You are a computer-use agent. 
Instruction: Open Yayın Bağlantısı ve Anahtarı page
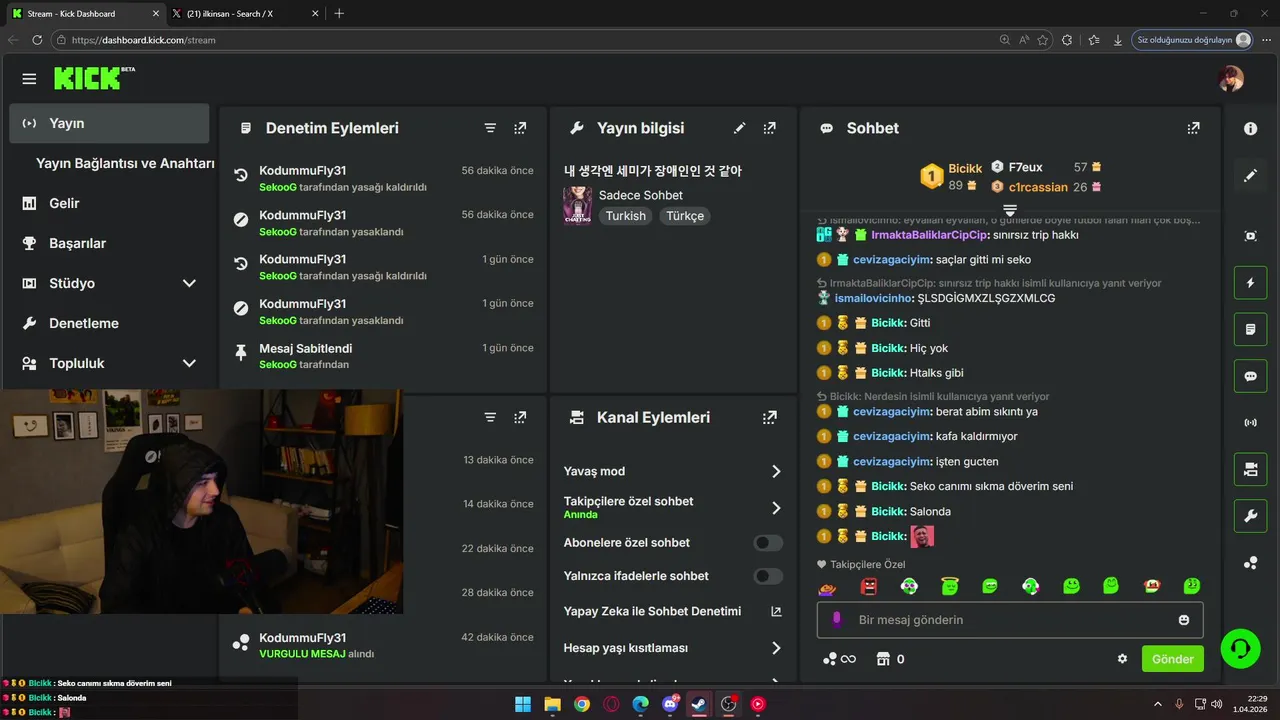coord(125,163)
